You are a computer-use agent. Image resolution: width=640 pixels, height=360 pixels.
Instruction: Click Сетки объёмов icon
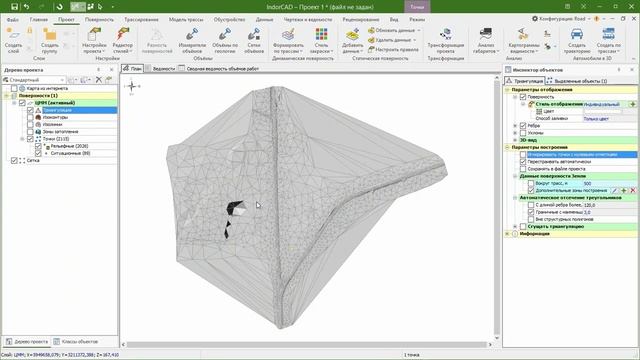coord(254,34)
